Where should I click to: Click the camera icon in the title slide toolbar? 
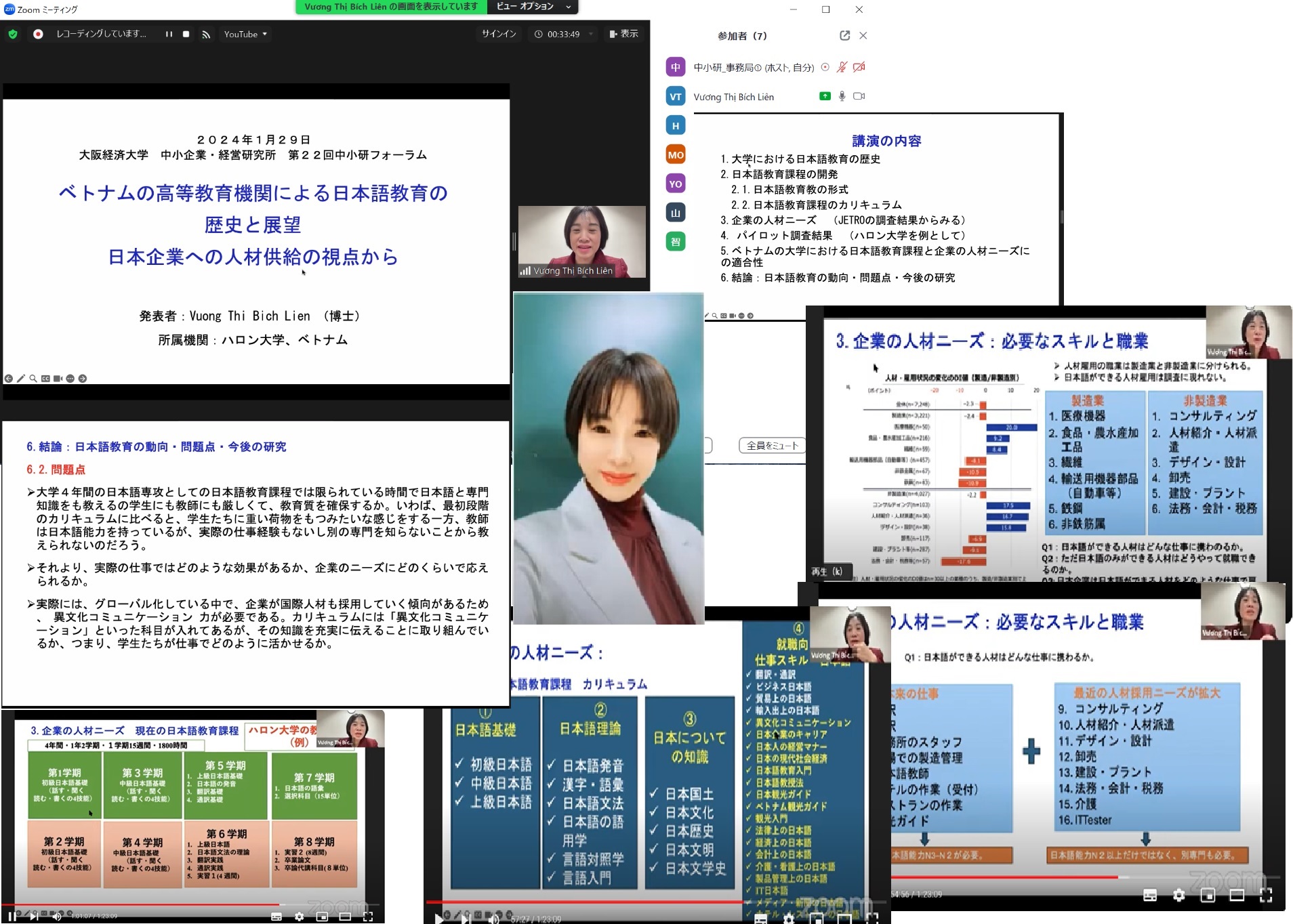(58, 379)
